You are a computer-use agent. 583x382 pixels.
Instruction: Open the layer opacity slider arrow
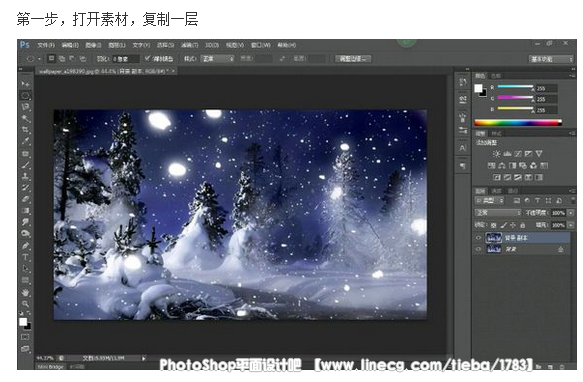(x=571, y=213)
